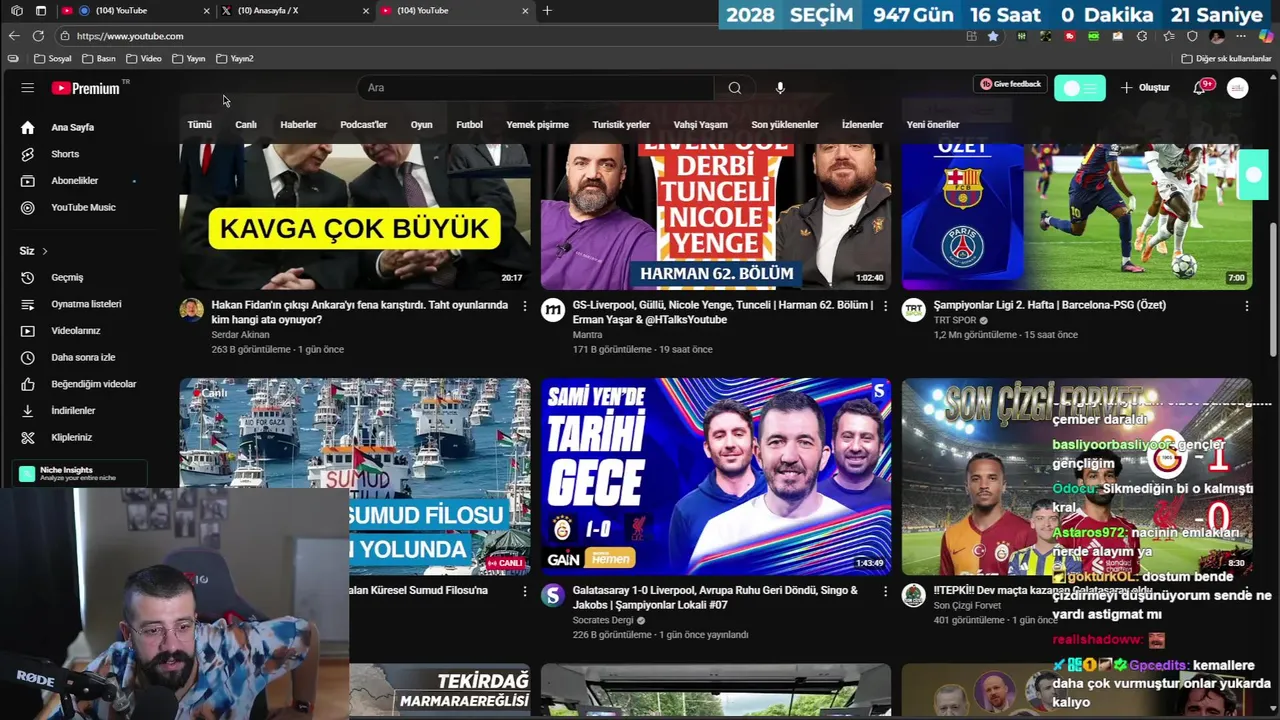Screen dimensions: 1280x720
Task: Open options menu for Harman 62. Bölüm video
Action: [885, 306]
